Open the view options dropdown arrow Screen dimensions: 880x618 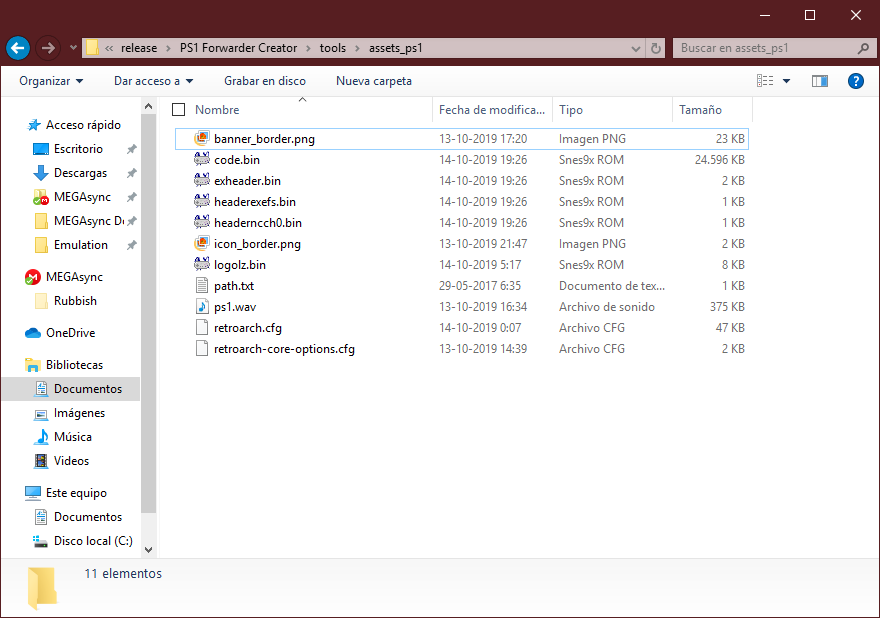pyautogui.click(x=786, y=81)
